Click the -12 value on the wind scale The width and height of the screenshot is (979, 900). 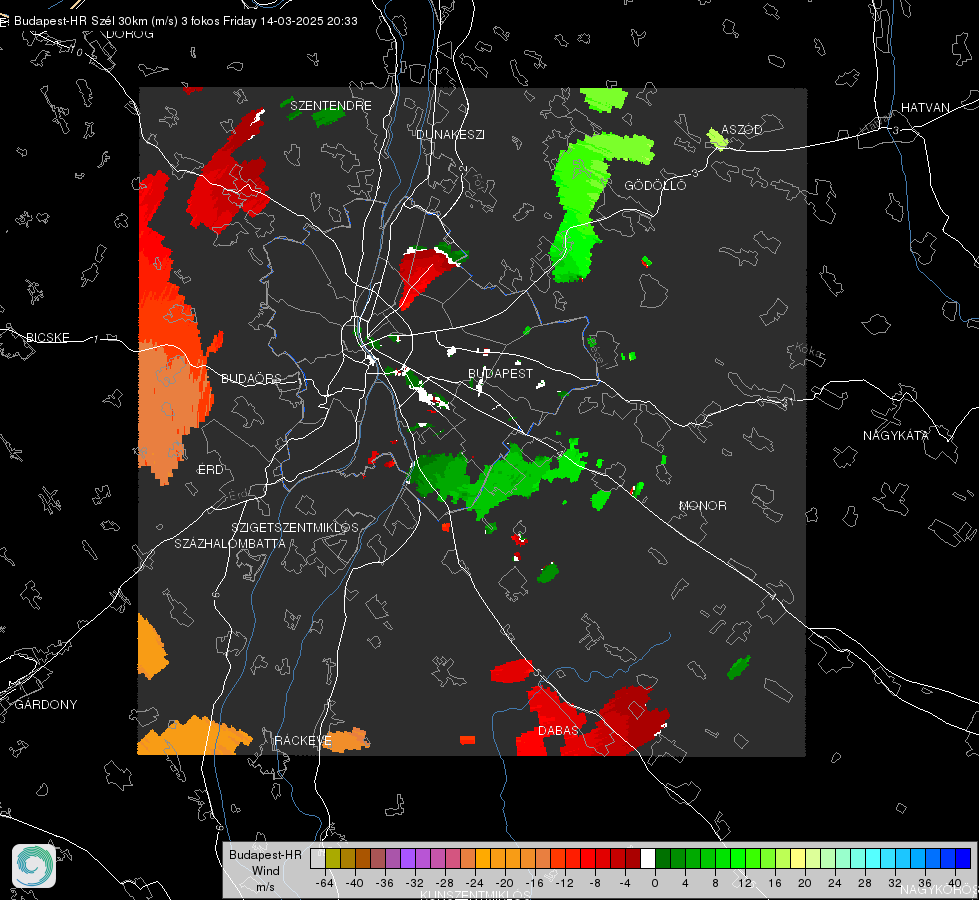(x=565, y=883)
